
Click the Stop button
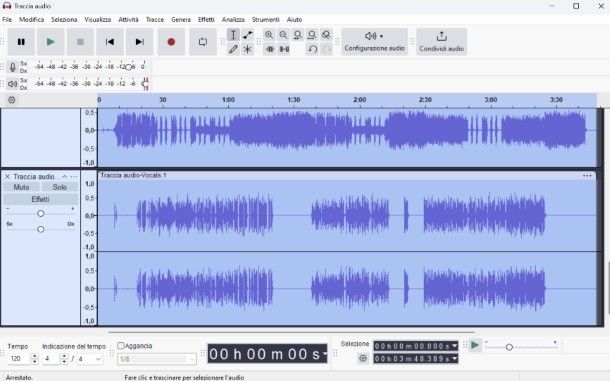[80, 42]
